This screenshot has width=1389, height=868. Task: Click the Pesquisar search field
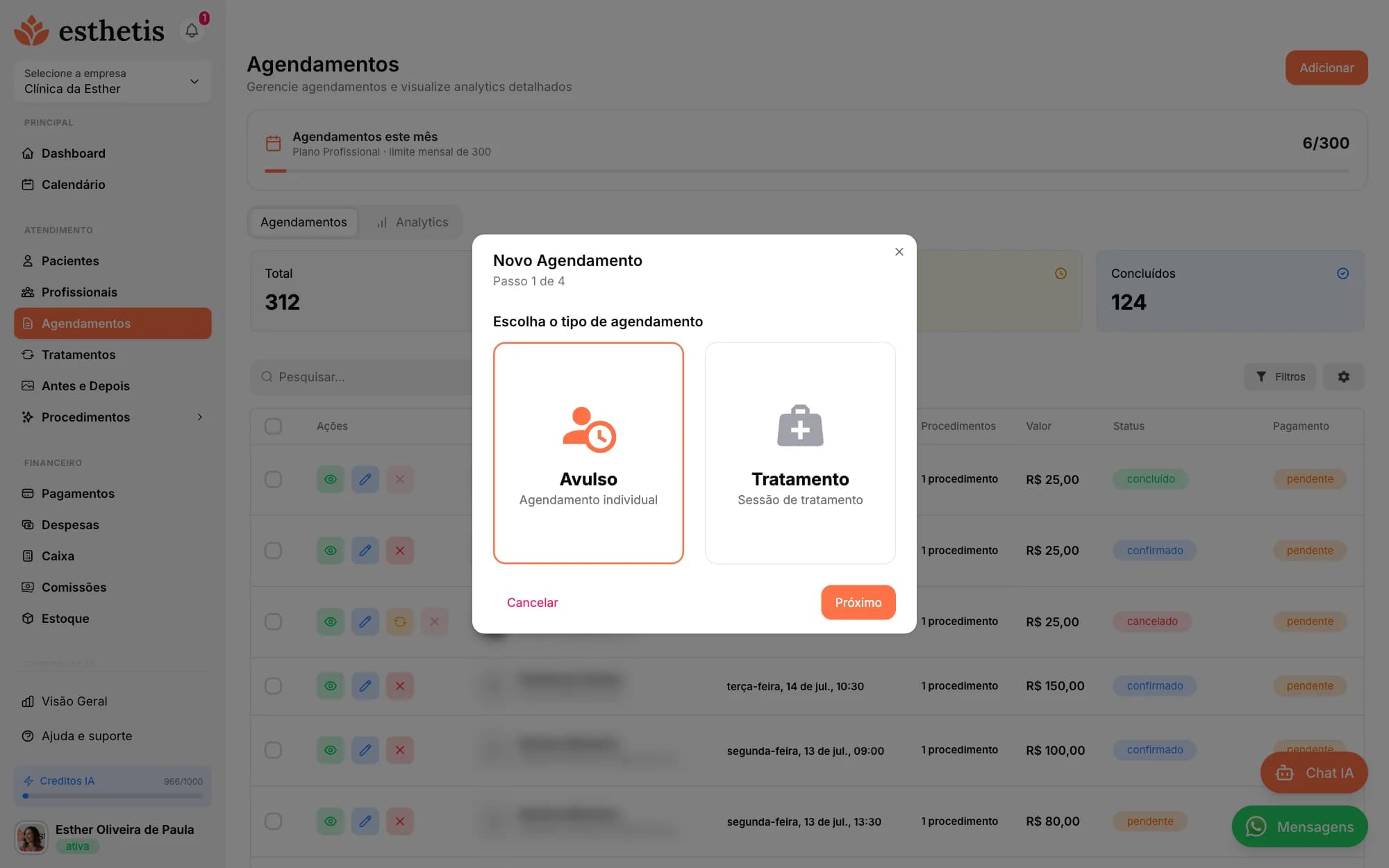tap(361, 376)
